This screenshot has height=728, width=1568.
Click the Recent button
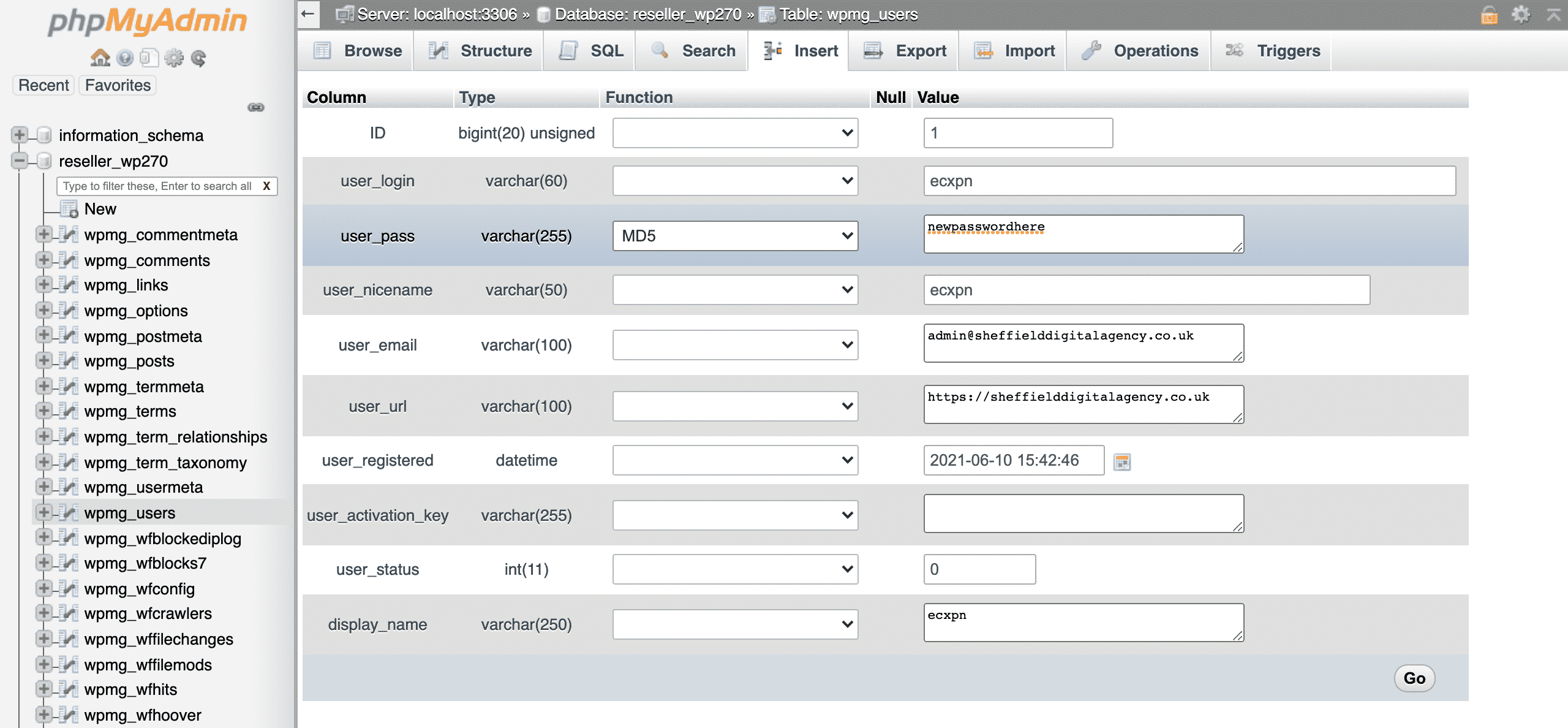click(x=43, y=85)
